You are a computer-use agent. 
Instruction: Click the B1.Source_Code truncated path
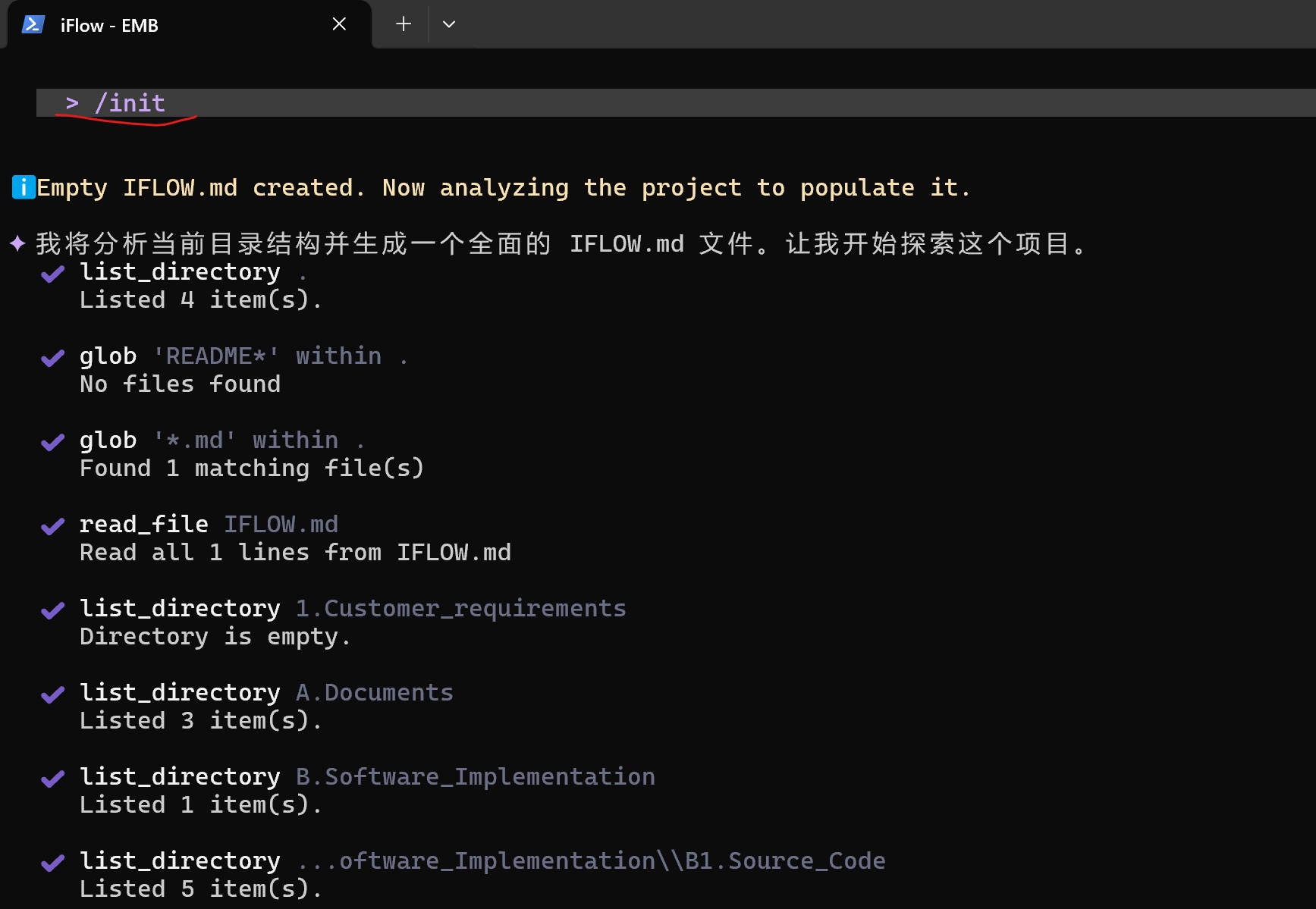tap(591, 860)
